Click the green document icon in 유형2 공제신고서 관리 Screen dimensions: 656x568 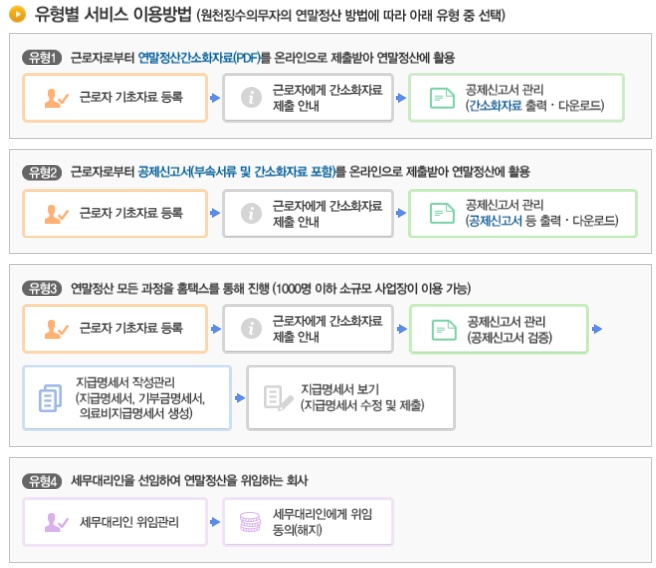pyautogui.click(x=441, y=213)
